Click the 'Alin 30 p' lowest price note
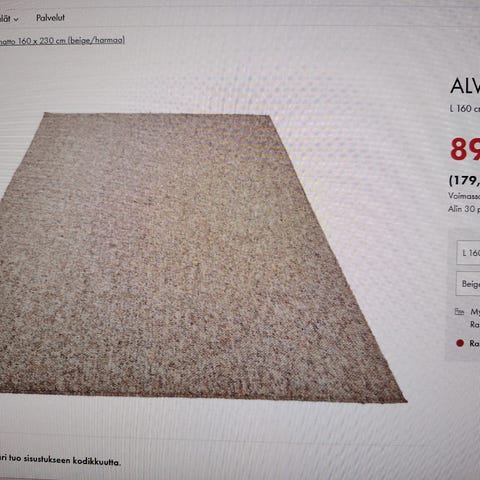Viewport: 480px width, 480px height. 464,209
